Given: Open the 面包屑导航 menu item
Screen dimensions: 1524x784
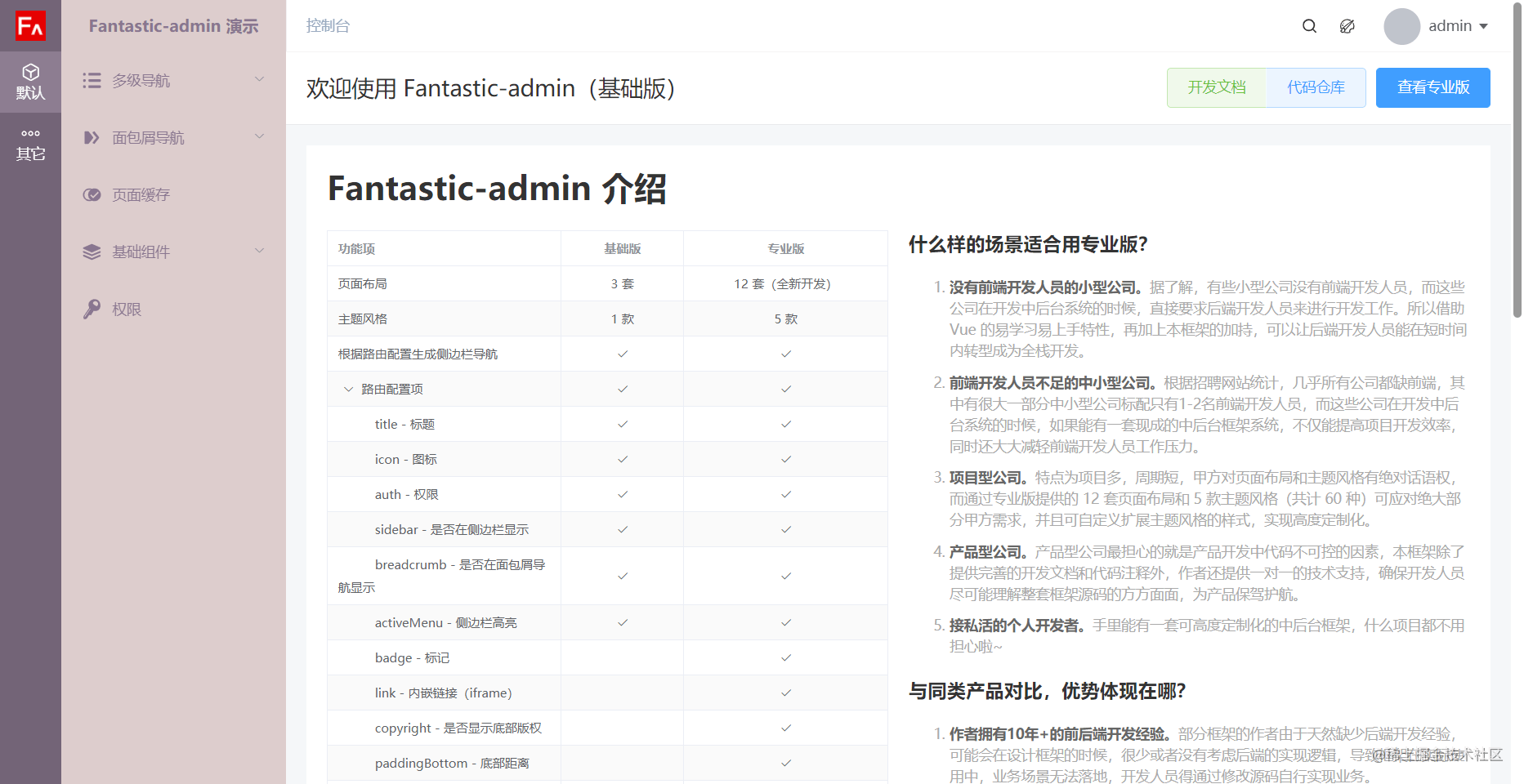Looking at the screenshot, I should point(173,137).
